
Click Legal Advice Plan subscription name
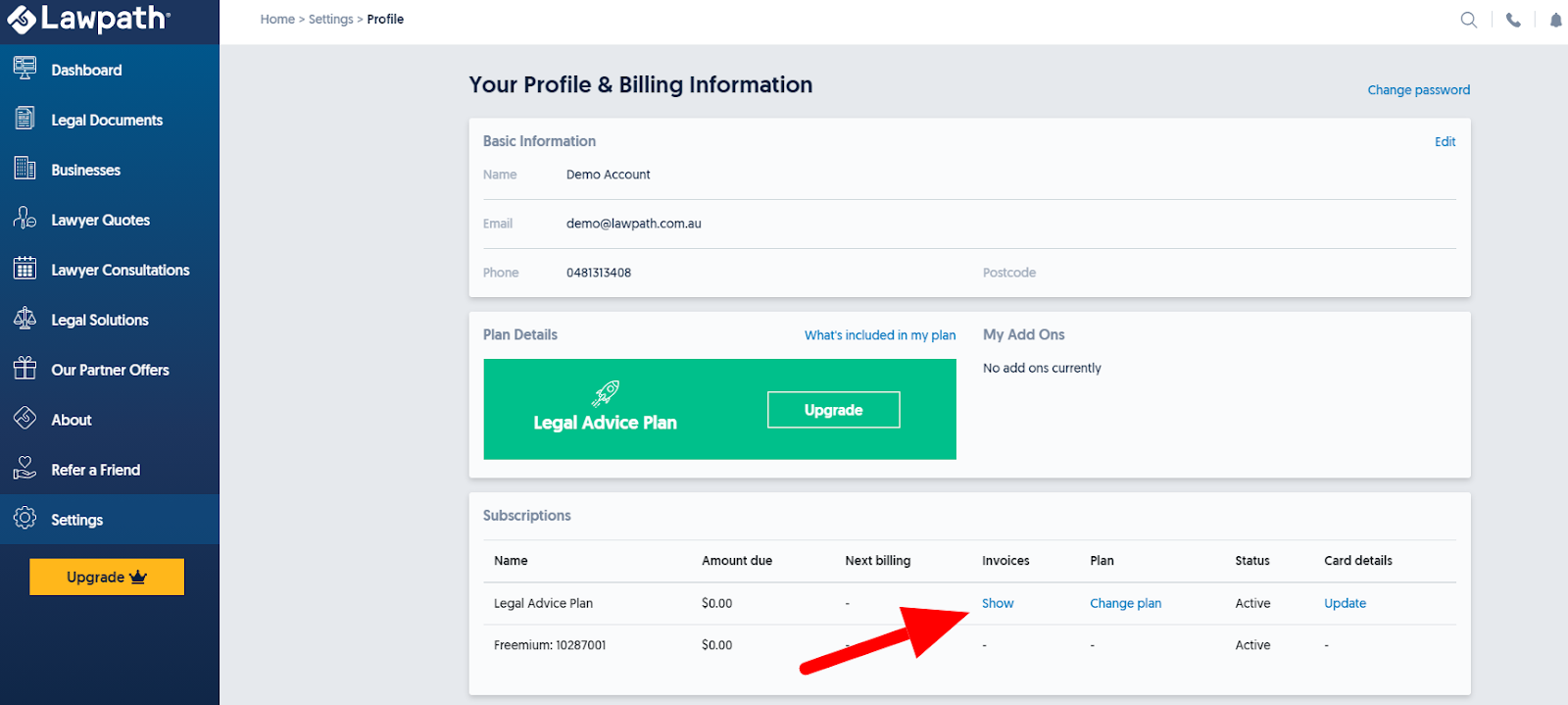point(543,603)
